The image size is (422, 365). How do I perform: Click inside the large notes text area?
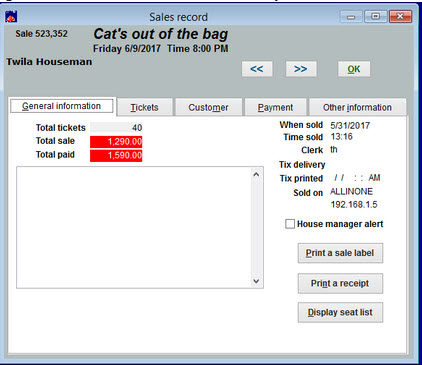pos(134,227)
